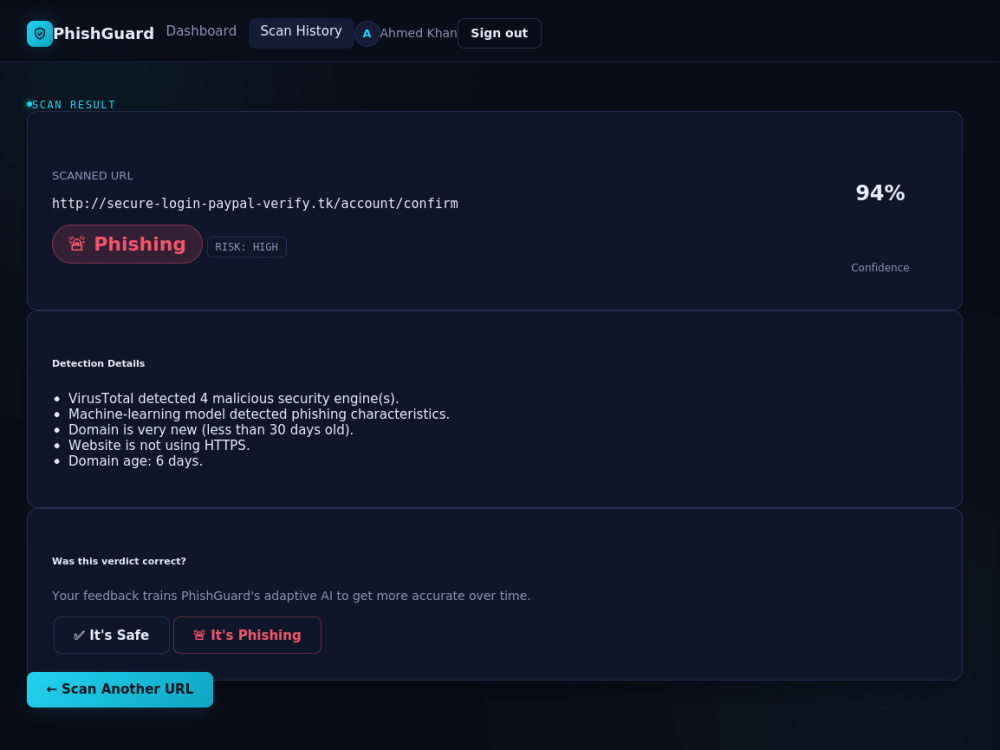Scan Another URL button
This screenshot has height=750, width=1000.
[120, 689]
